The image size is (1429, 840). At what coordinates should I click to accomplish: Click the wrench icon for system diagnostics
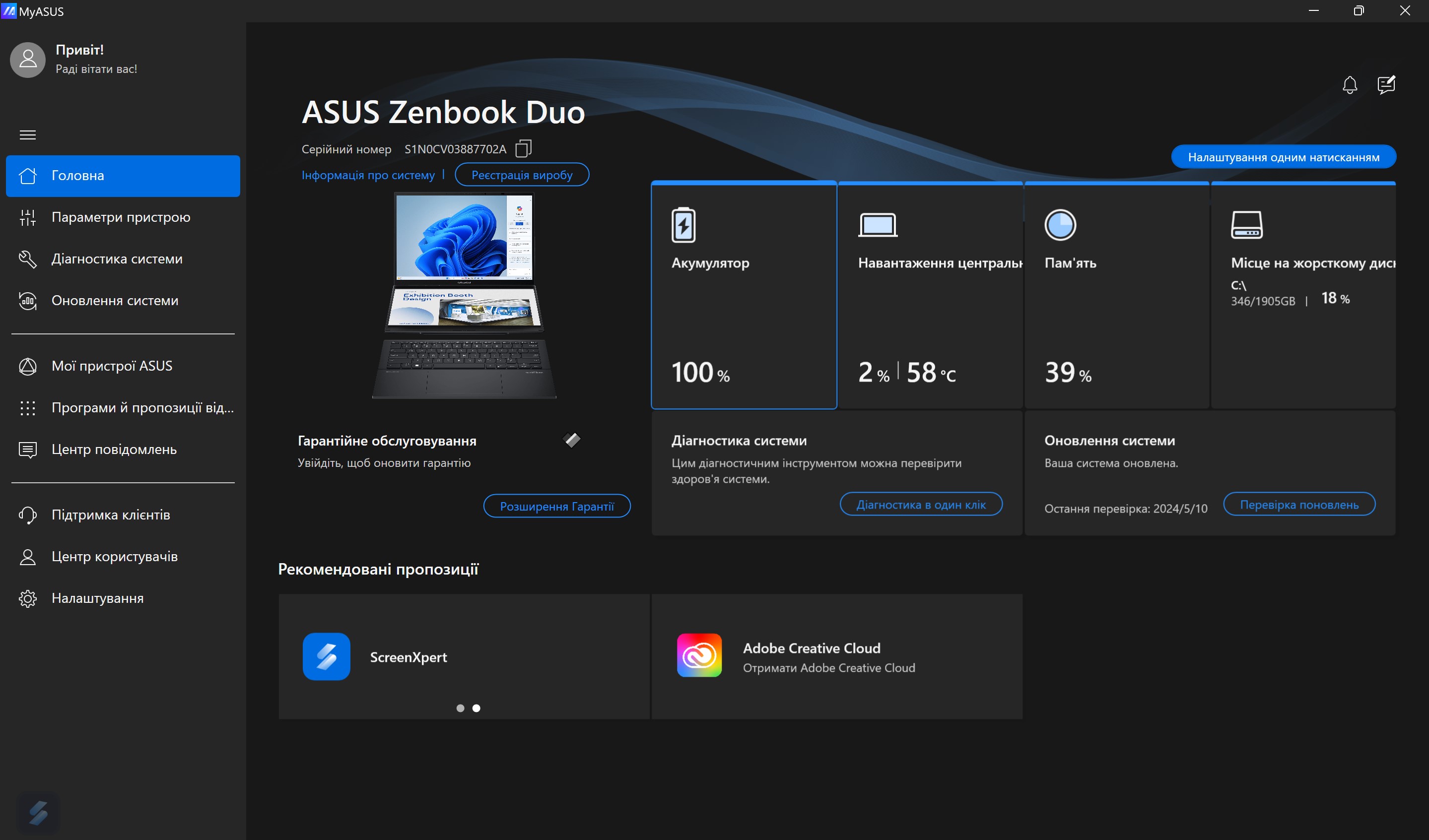coord(28,259)
